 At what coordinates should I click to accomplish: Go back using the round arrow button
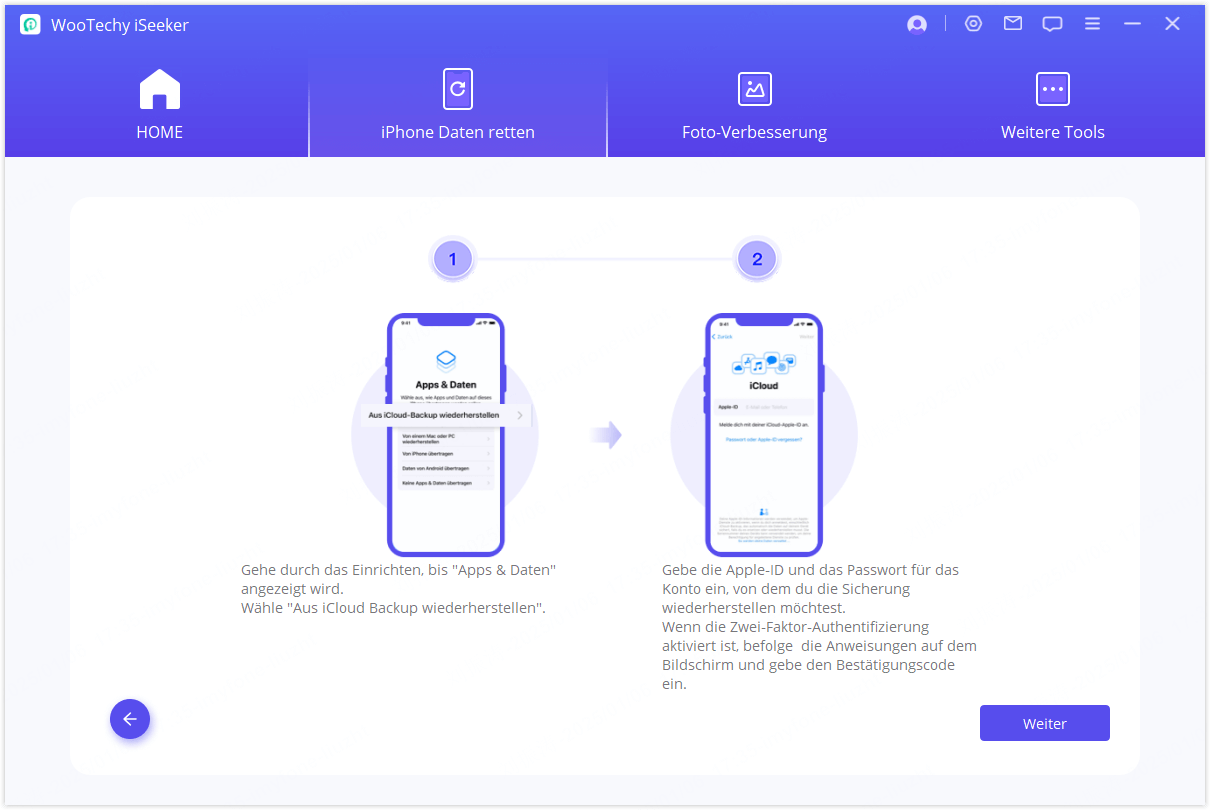point(130,718)
